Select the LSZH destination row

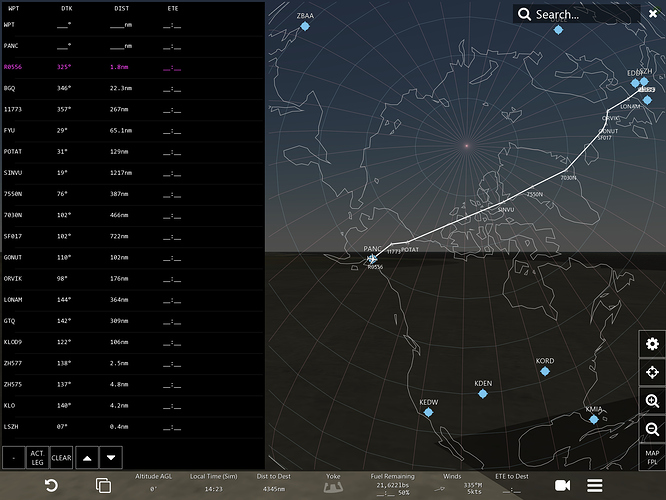(x=133, y=427)
